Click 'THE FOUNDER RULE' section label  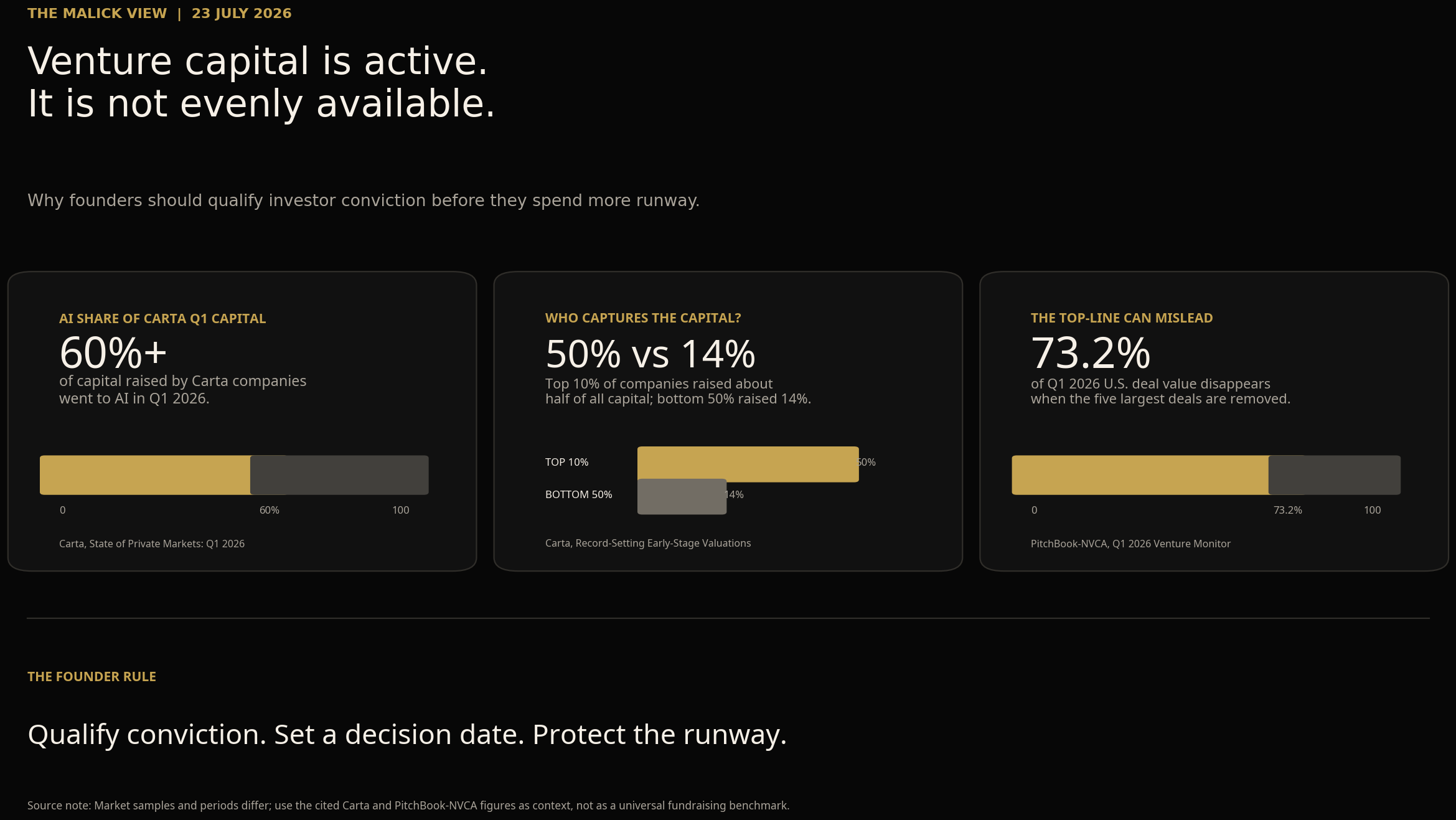pos(92,676)
